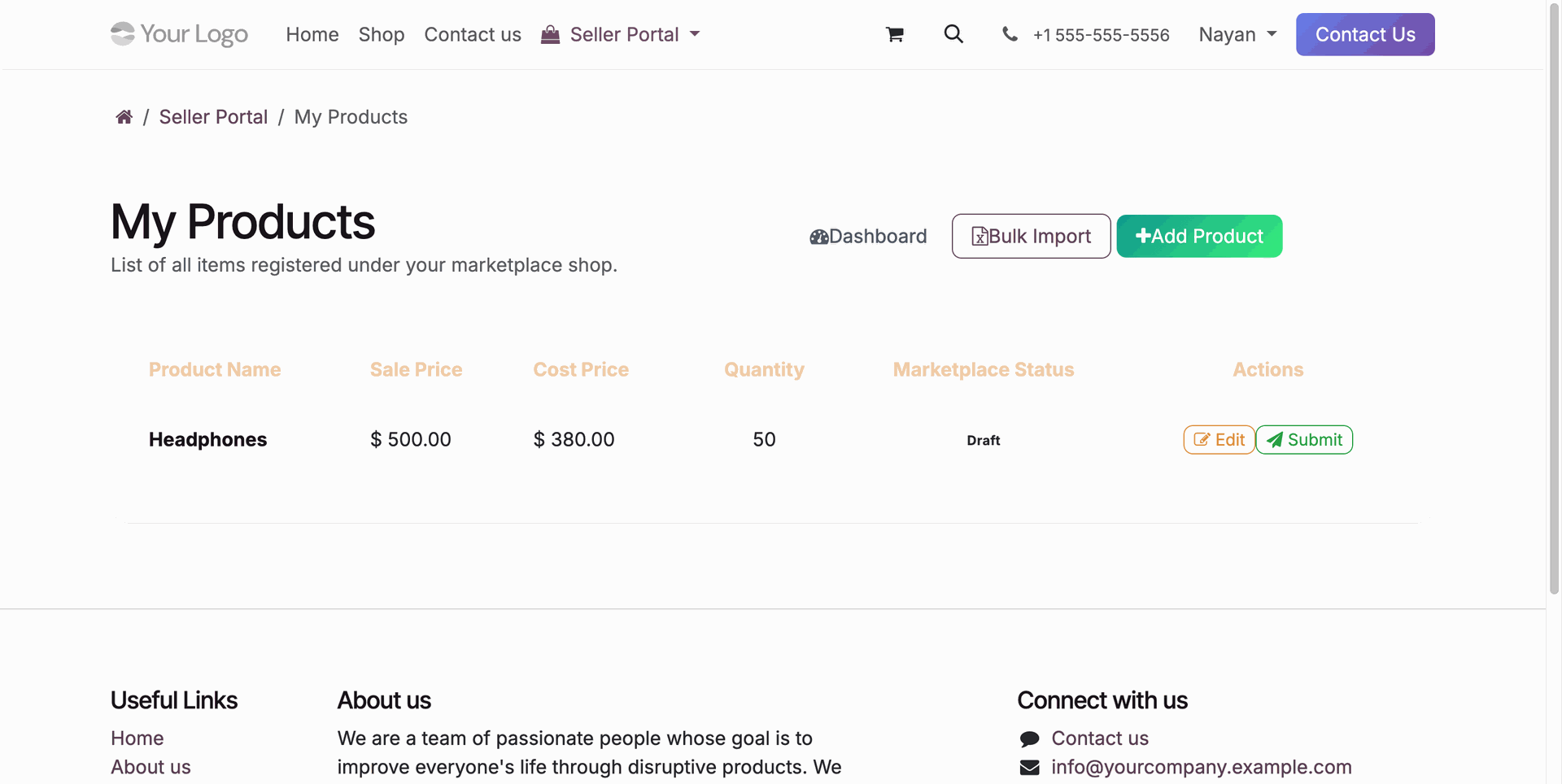Click the Marketplace Status column header
1562x784 pixels.
tap(984, 370)
